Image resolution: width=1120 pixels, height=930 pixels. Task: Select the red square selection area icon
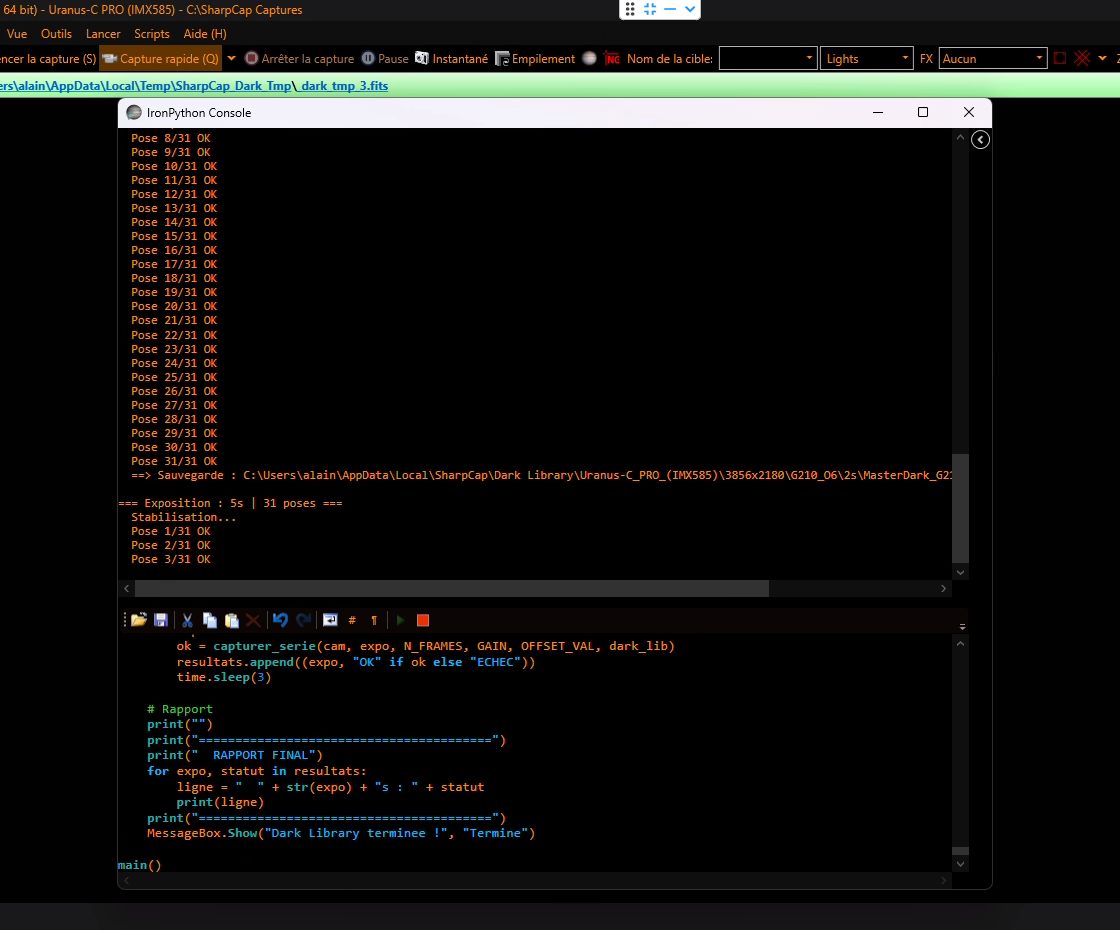tap(1060, 59)
